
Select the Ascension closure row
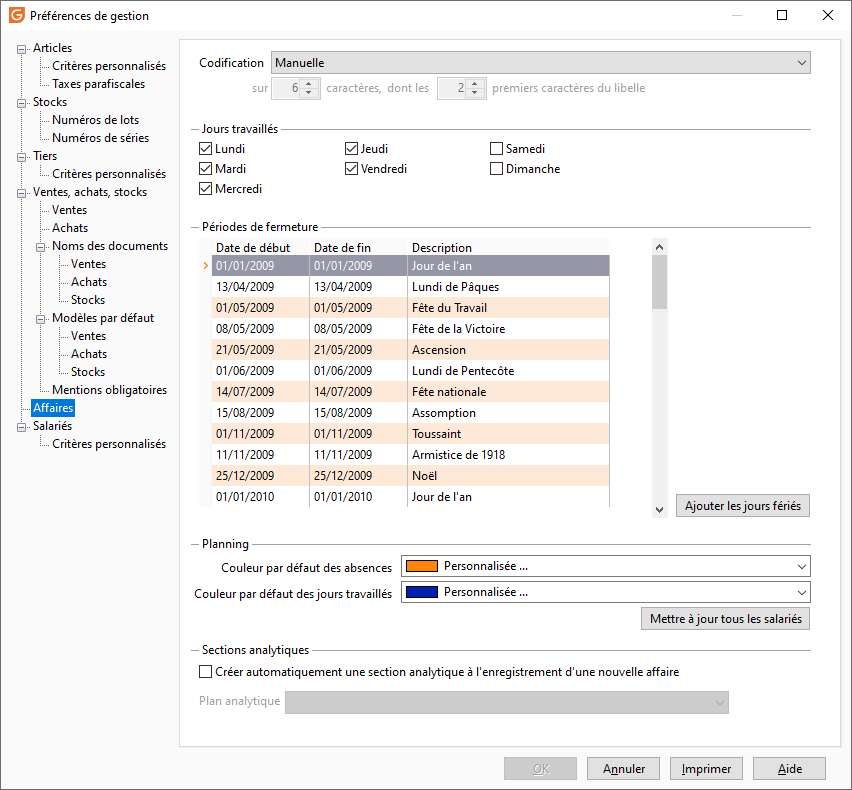pos(411,350)
